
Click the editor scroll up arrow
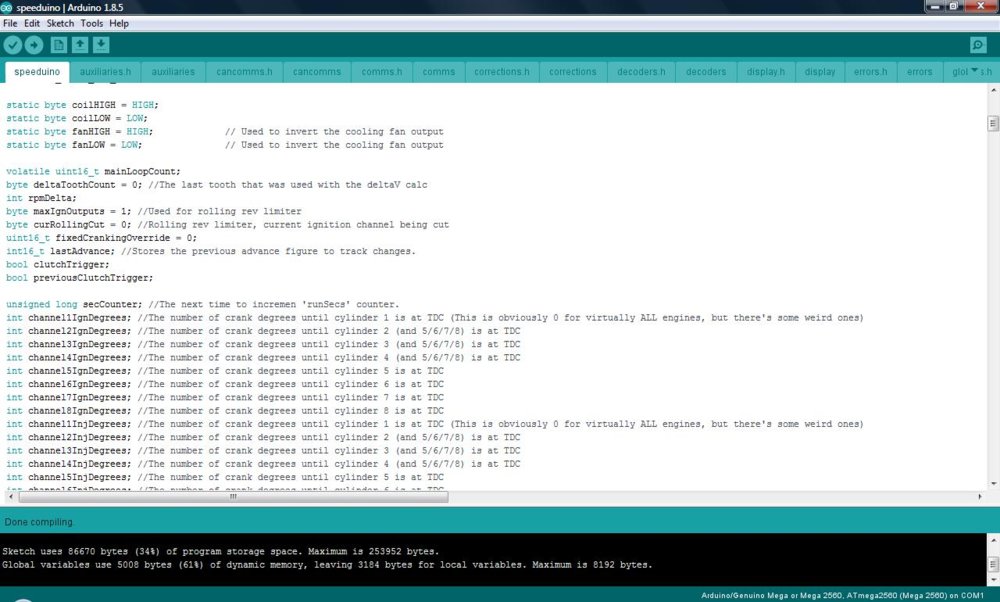[993, 91]
